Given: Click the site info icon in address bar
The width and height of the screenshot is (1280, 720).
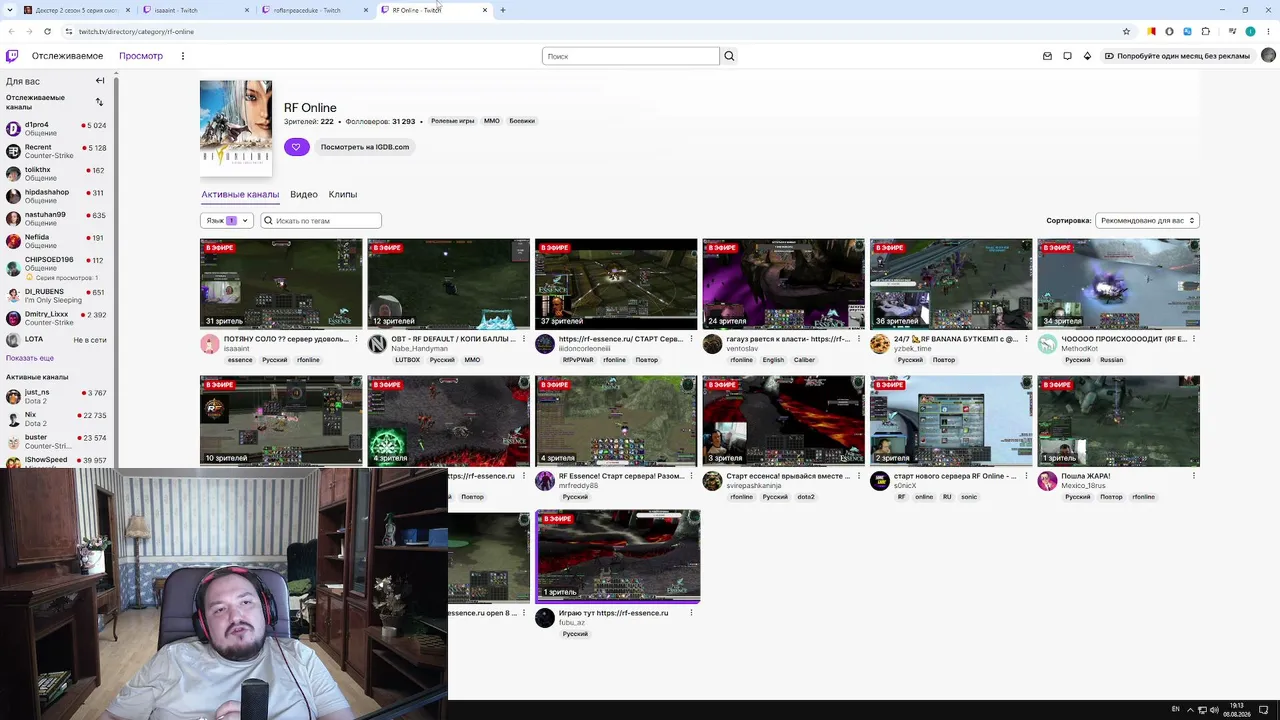Looking at the screenshot, I should tap(68, 31).
